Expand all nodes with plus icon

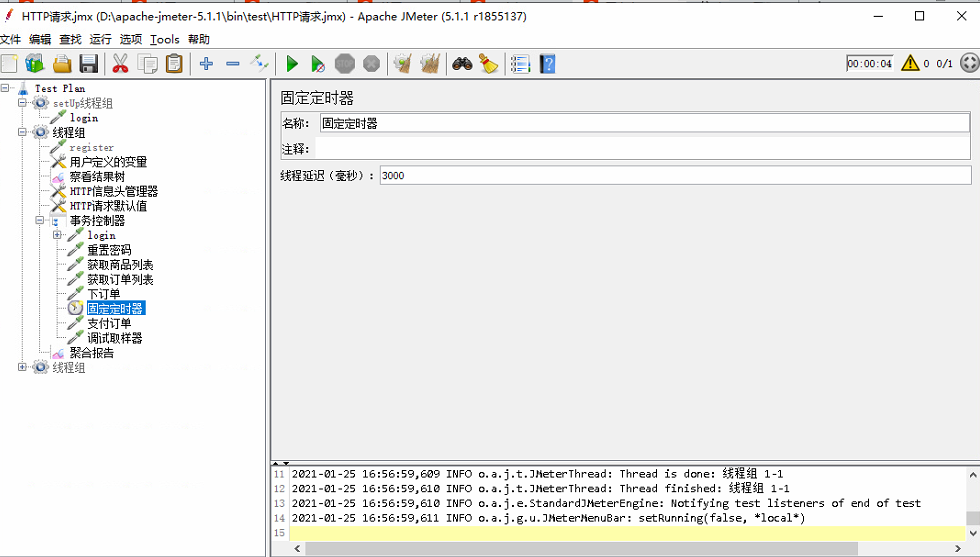click(x=206, y=64)
